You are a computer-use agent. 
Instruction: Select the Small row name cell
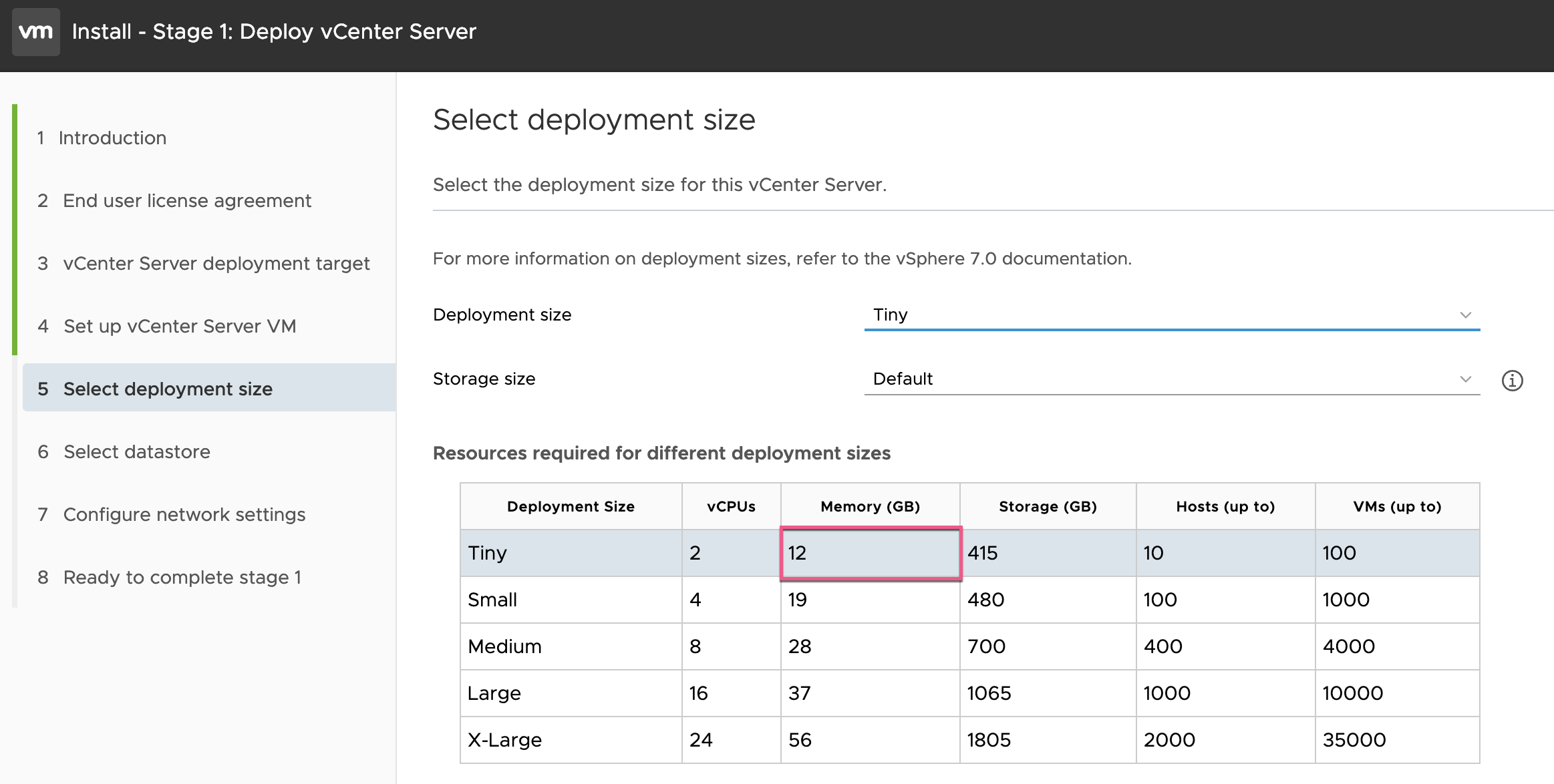pyautogui.click(x=571, y=600)
